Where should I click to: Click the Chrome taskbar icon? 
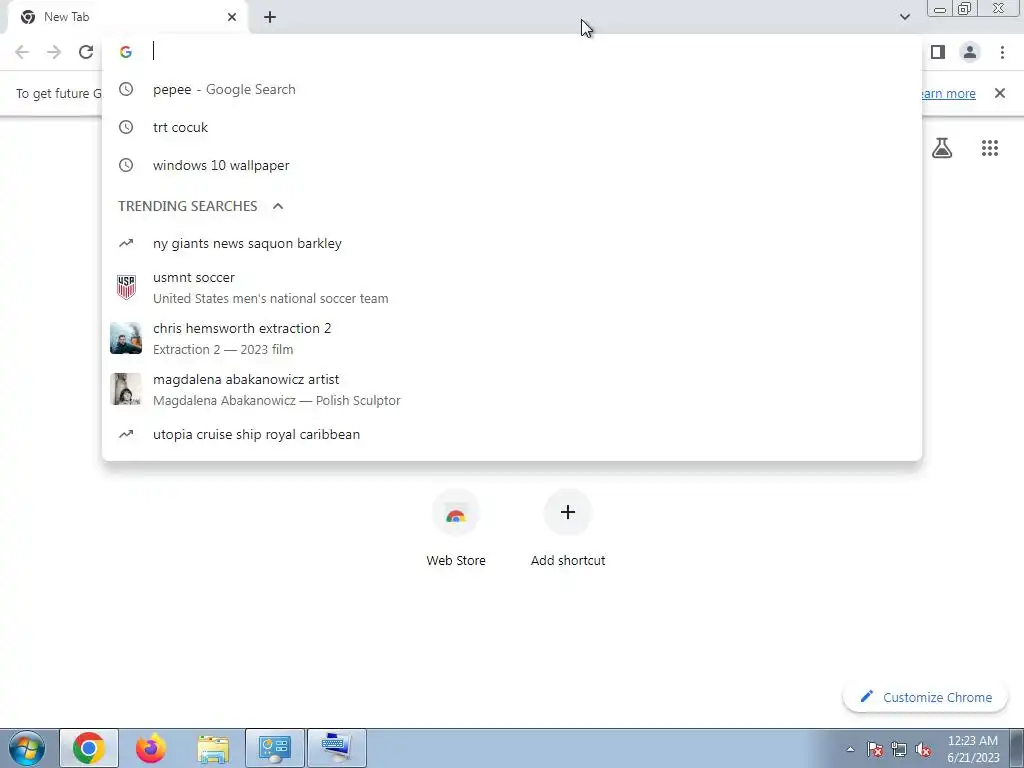click(x=89, y=748)
